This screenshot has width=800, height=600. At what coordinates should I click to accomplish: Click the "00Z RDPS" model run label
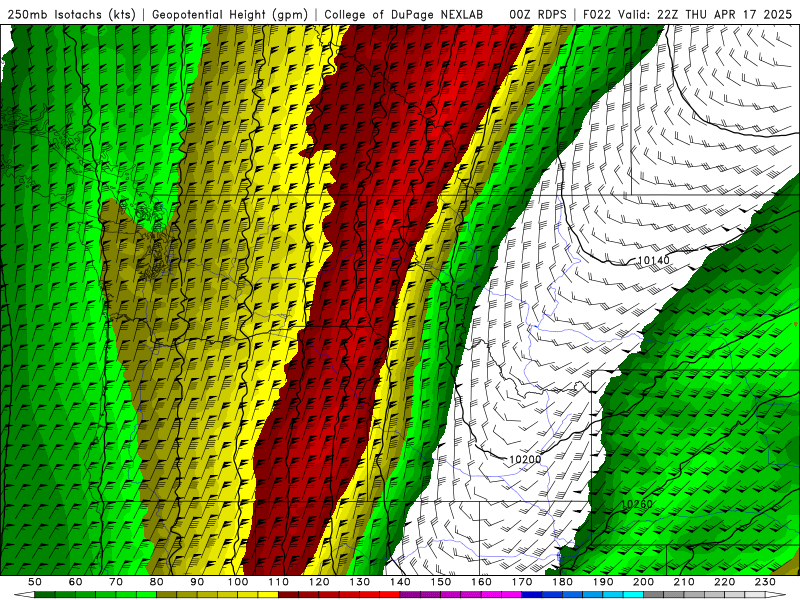(538, 14)
